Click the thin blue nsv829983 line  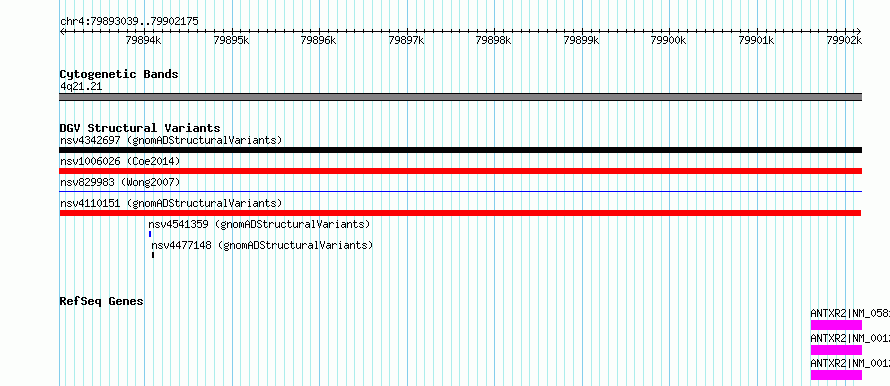pos(460,192)
